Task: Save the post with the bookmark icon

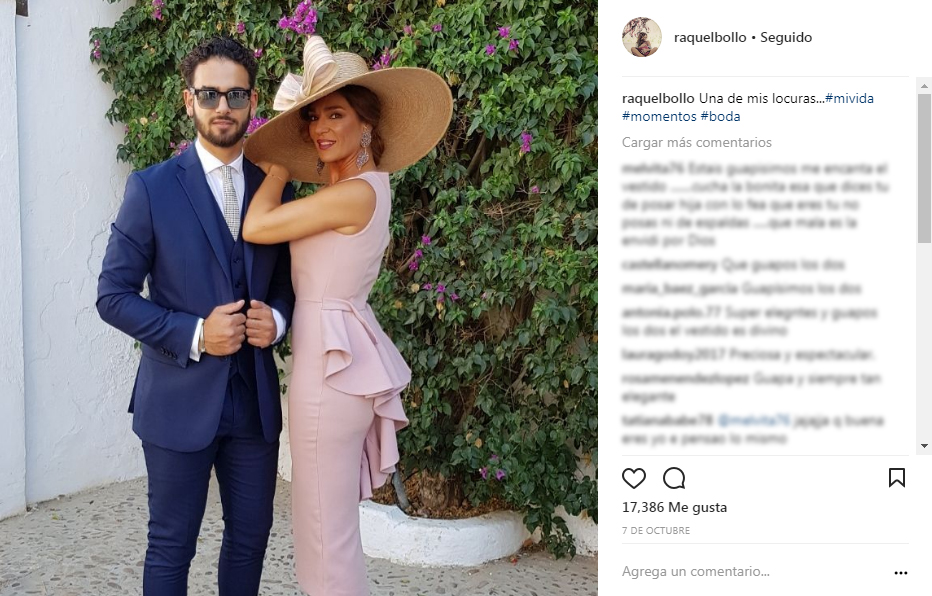Action: (x=896, y=478)
